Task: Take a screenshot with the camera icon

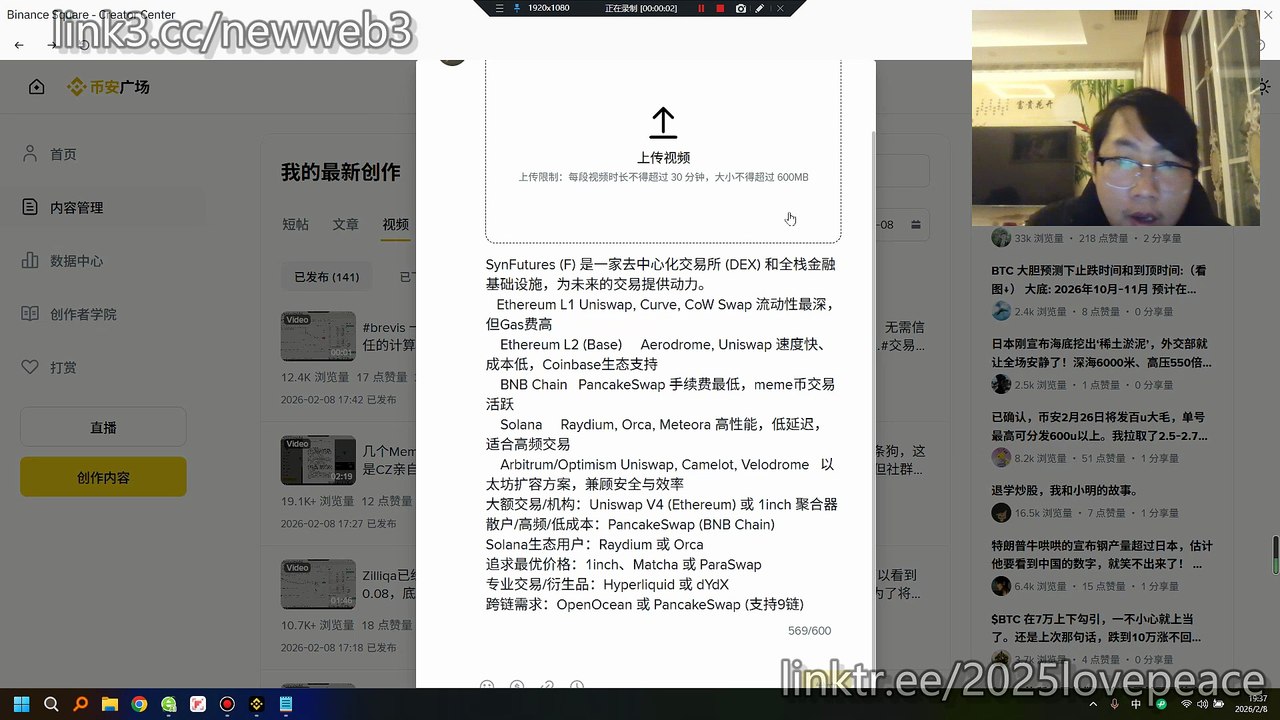Action: tap(740, 8)
